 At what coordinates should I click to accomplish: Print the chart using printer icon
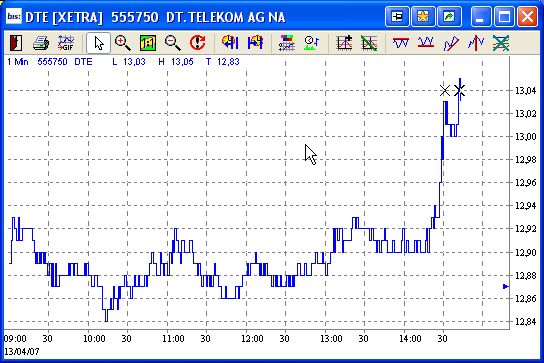[x=41, y=43]
